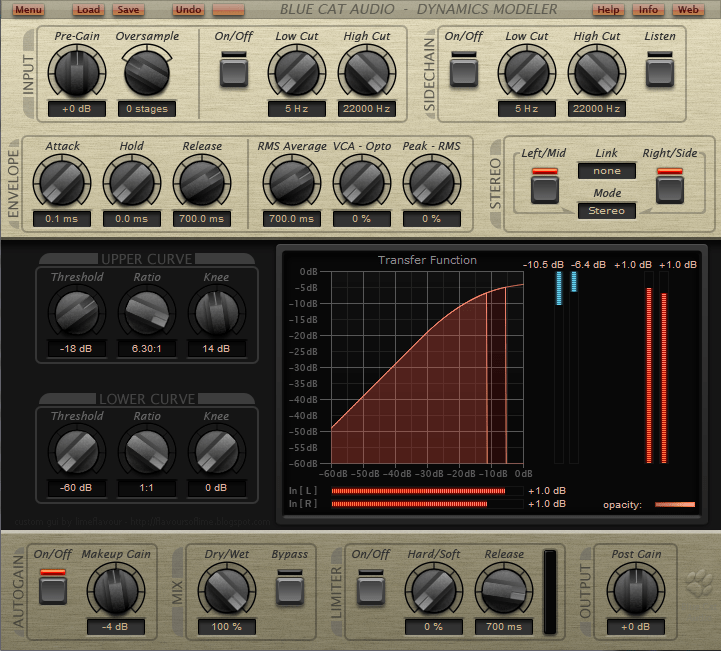This screenshot has height=651, width=721.
Task: Open the stereo Link dropdown showing none
Action: 607,171
